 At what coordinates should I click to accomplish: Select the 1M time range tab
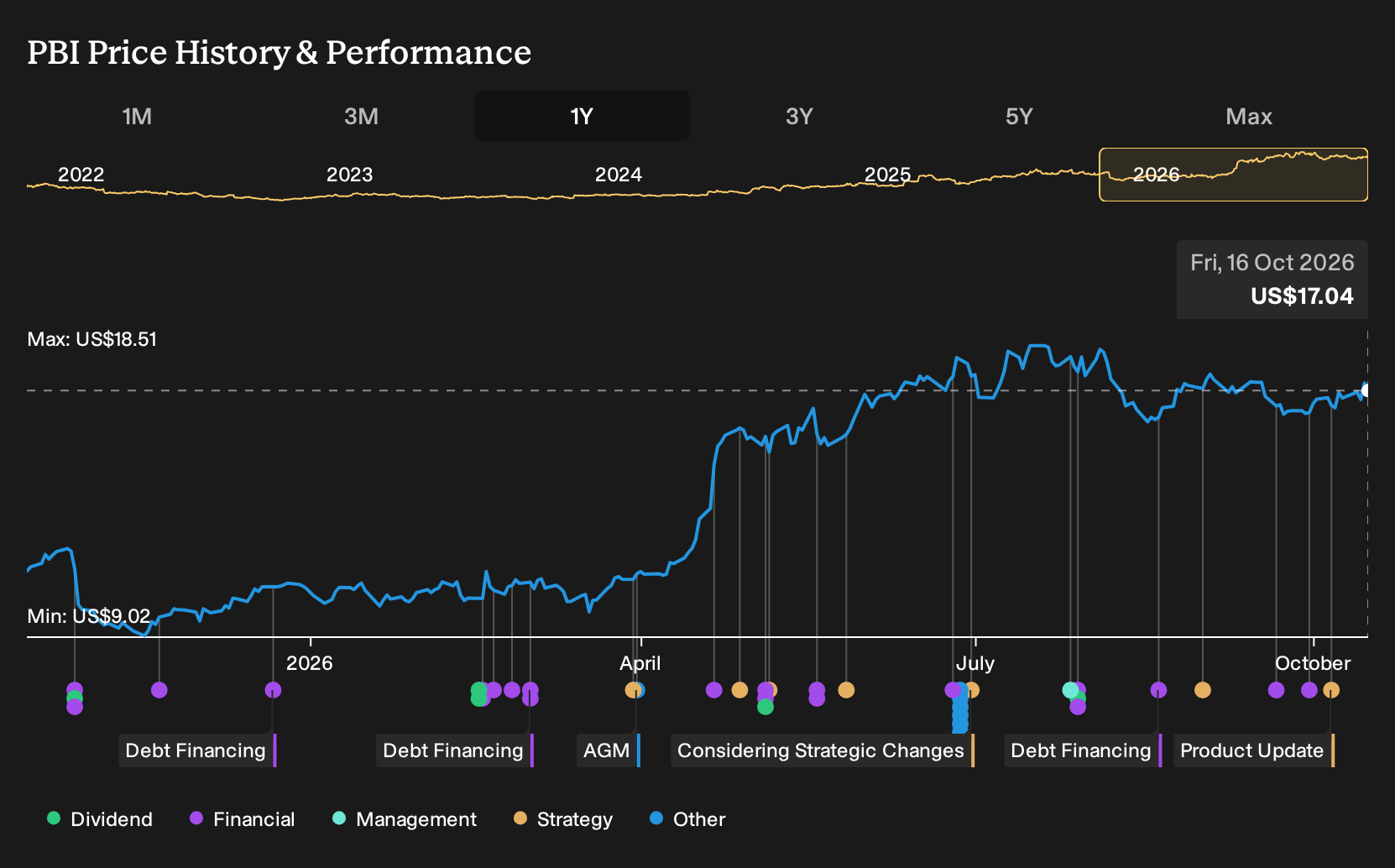point(137,116)
